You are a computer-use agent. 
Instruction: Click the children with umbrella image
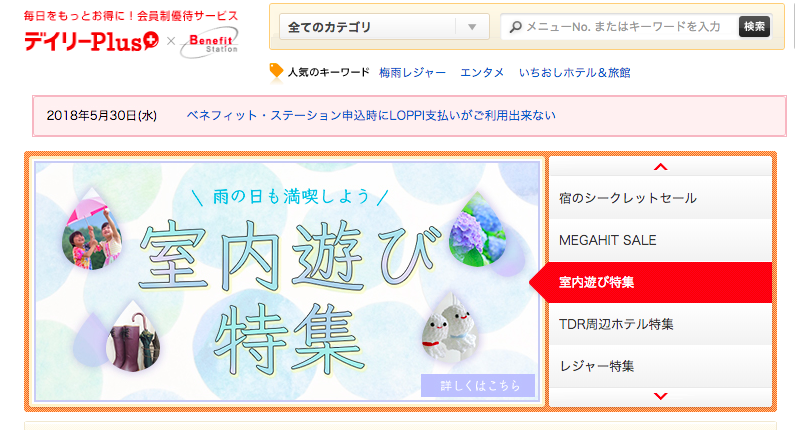pyautogui.click(x=92, y=229)
